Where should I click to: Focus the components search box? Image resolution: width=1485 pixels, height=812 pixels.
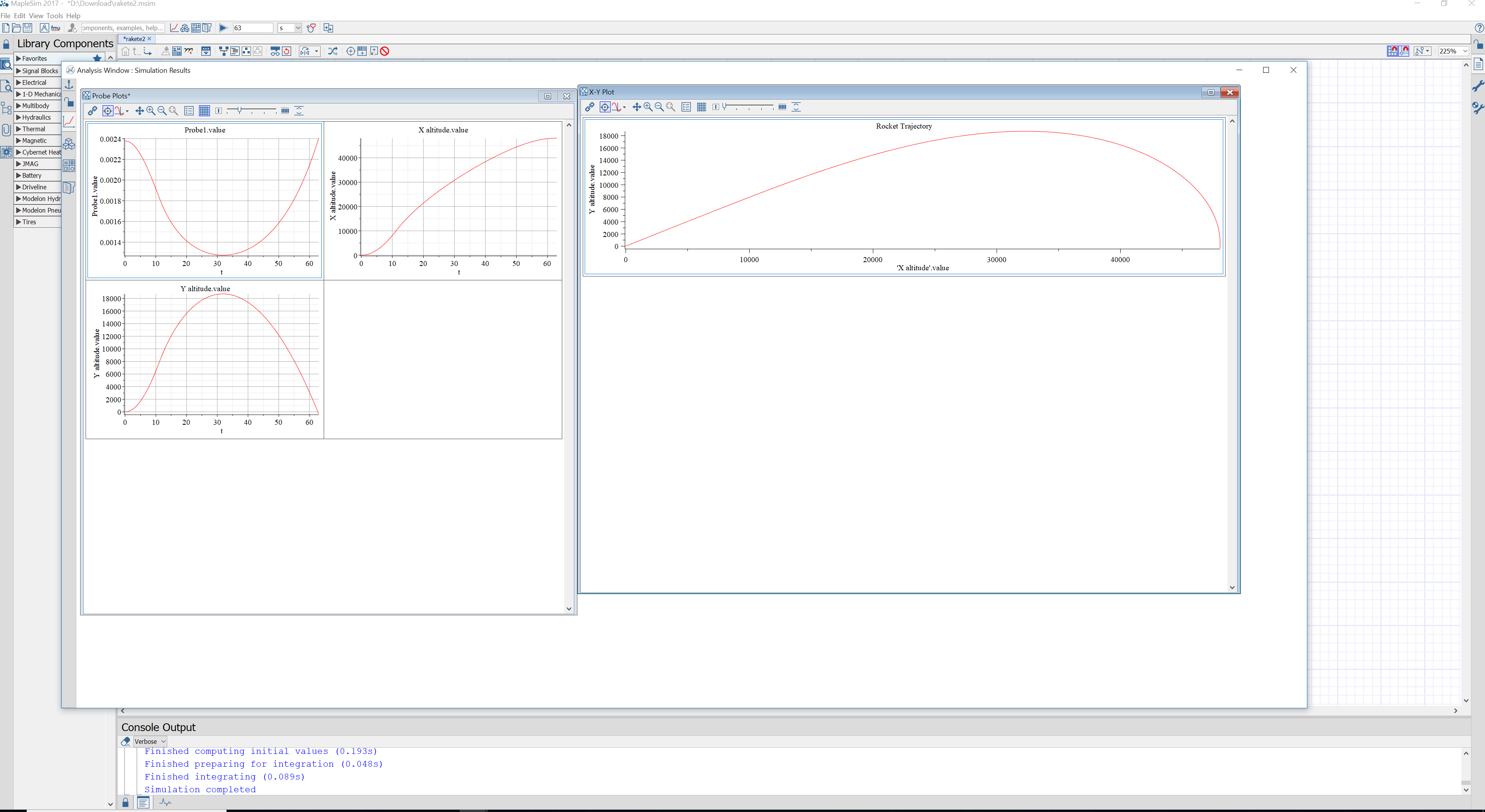[x=123, y=27]
